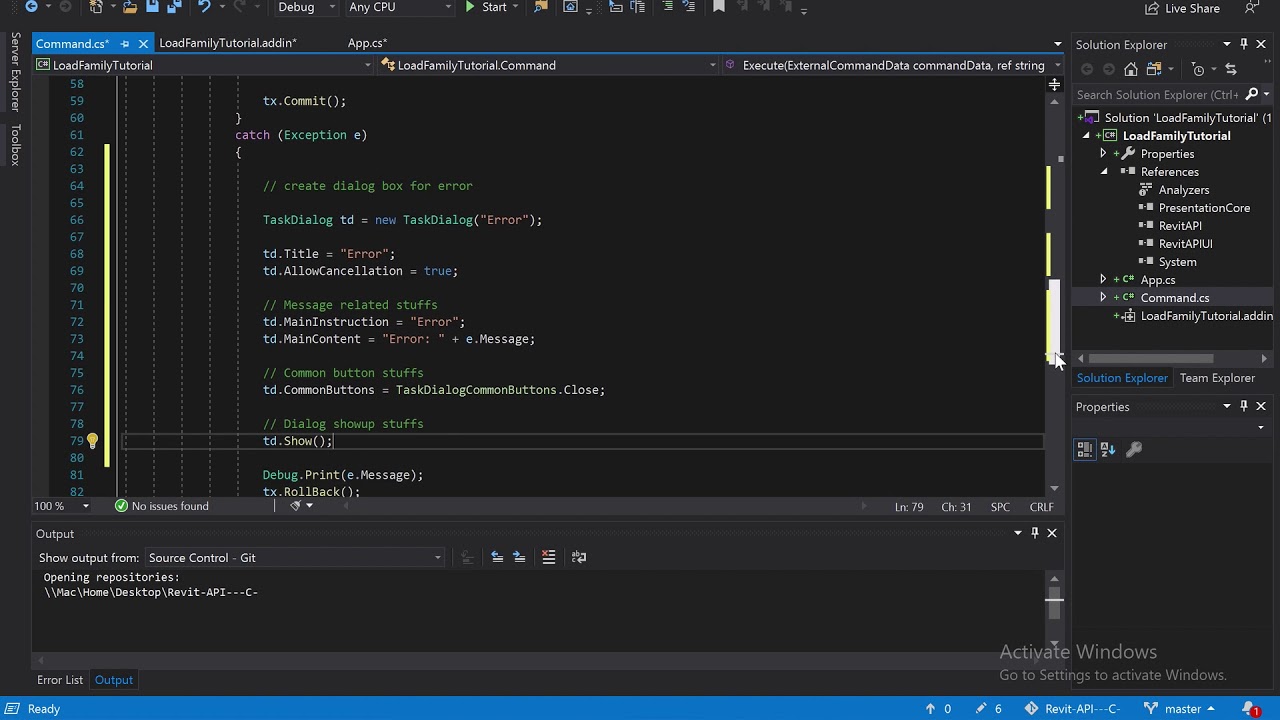Click the Navigate Backward arrow in toolbar
Screen dimensions: 1280x720
click(x=31, y=7)
